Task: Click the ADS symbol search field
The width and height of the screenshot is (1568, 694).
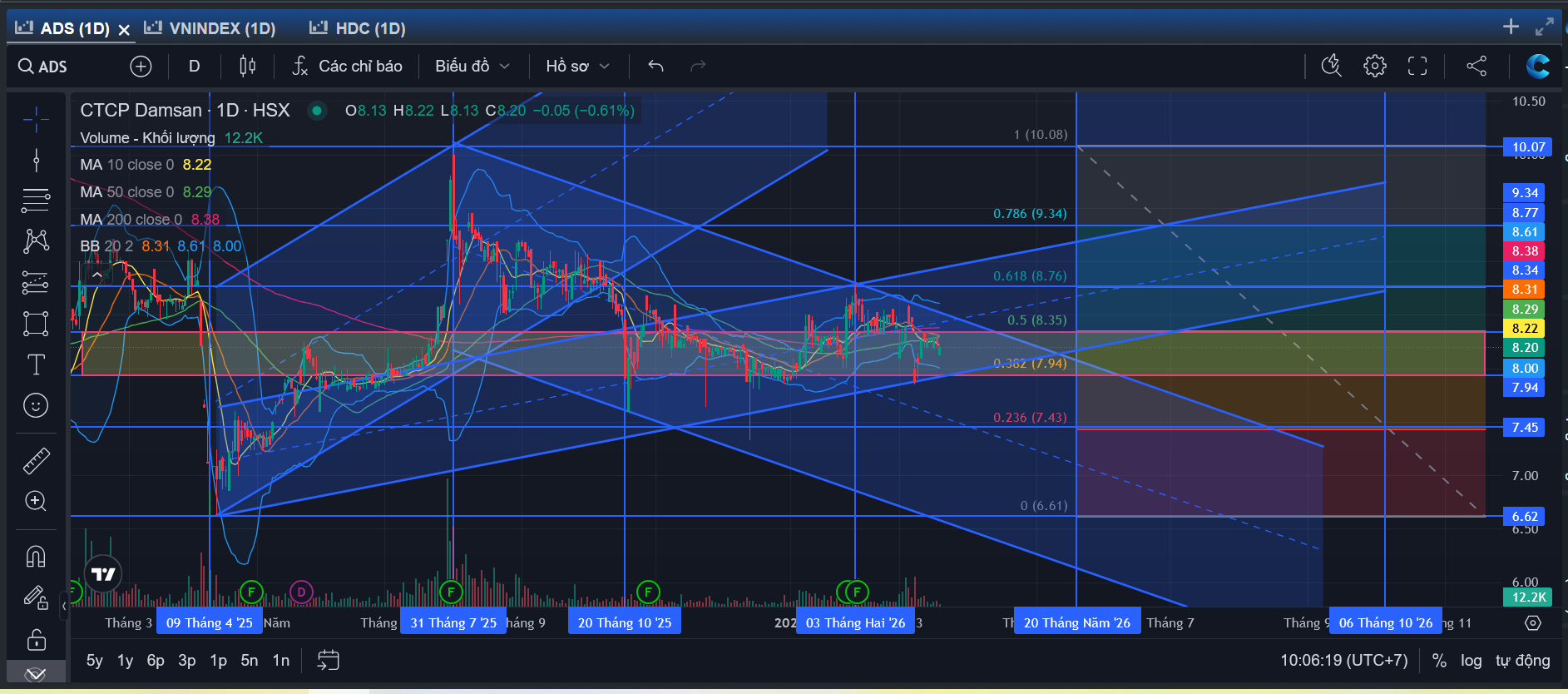Action: point(53,67)
